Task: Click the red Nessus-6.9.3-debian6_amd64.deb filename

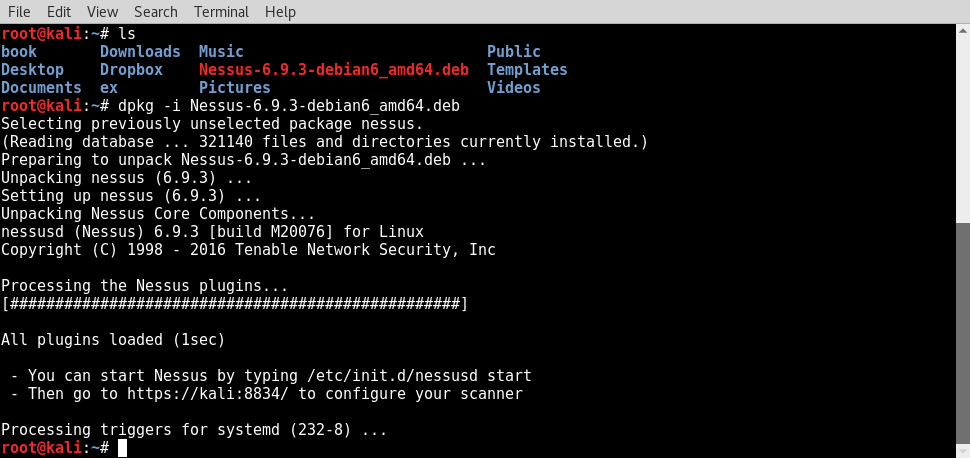Action: 333,69
